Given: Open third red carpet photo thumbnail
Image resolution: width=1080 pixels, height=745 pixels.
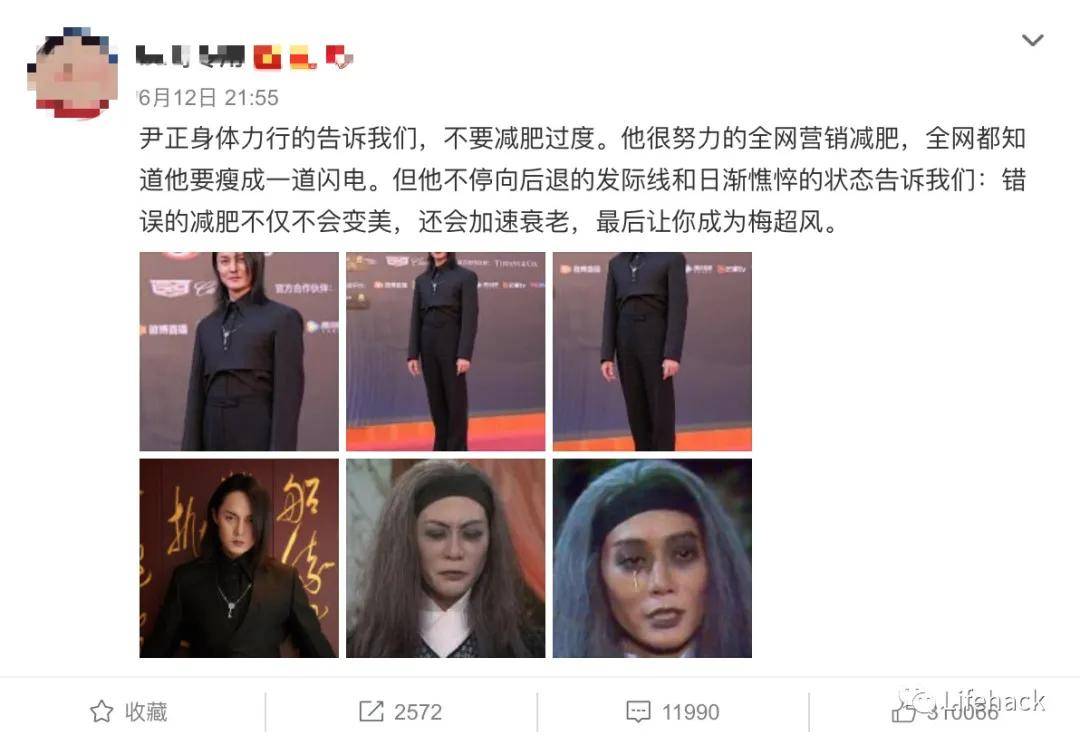Looking at the screenshot, I should click(x=652, y=351).
